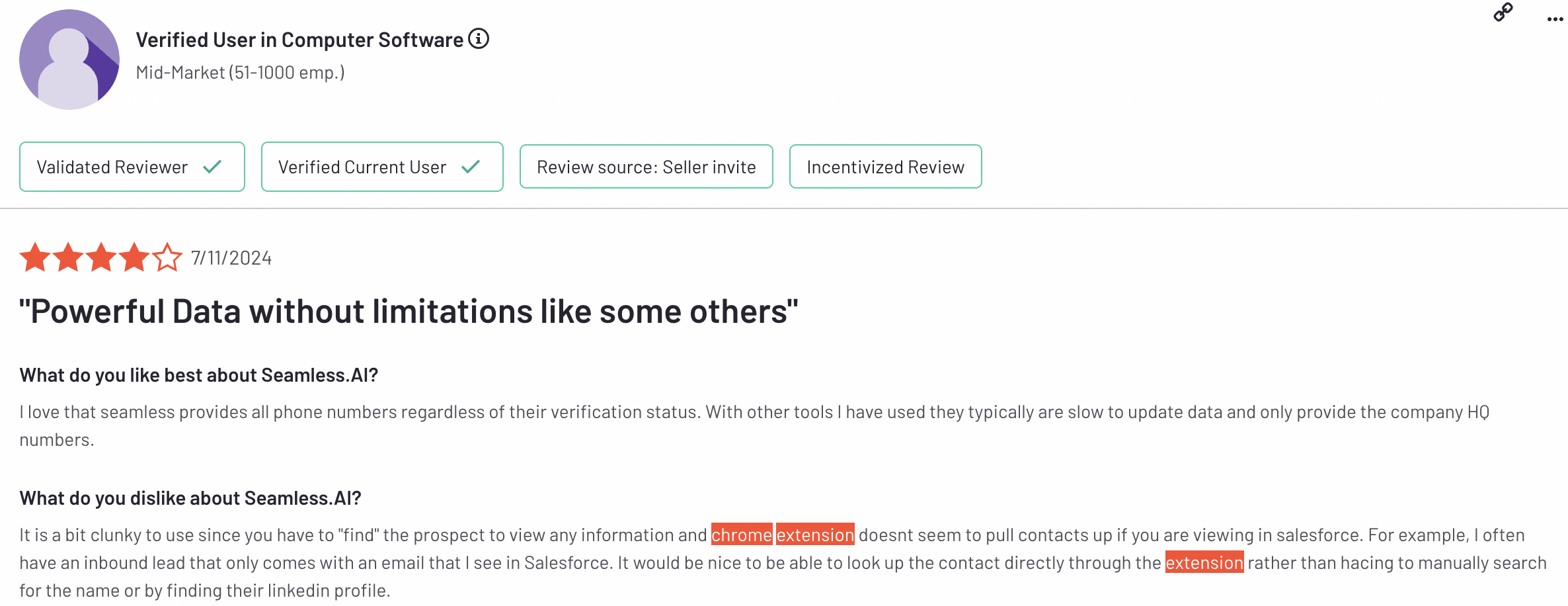
Task: Click the Review source: Seller invite badge
Action: [646, 167]
